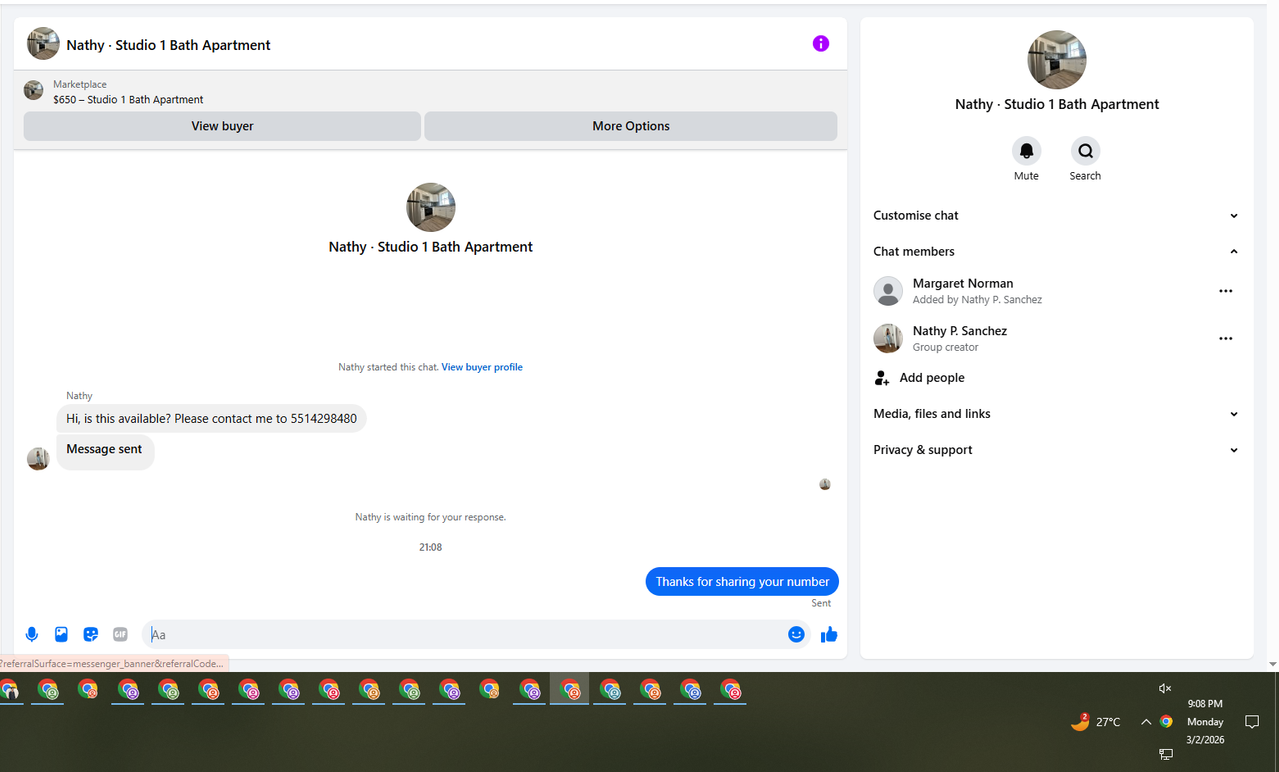Click the 'Message sent' bubble
The height and width of the screenshot is (772, 1279).
105,450
